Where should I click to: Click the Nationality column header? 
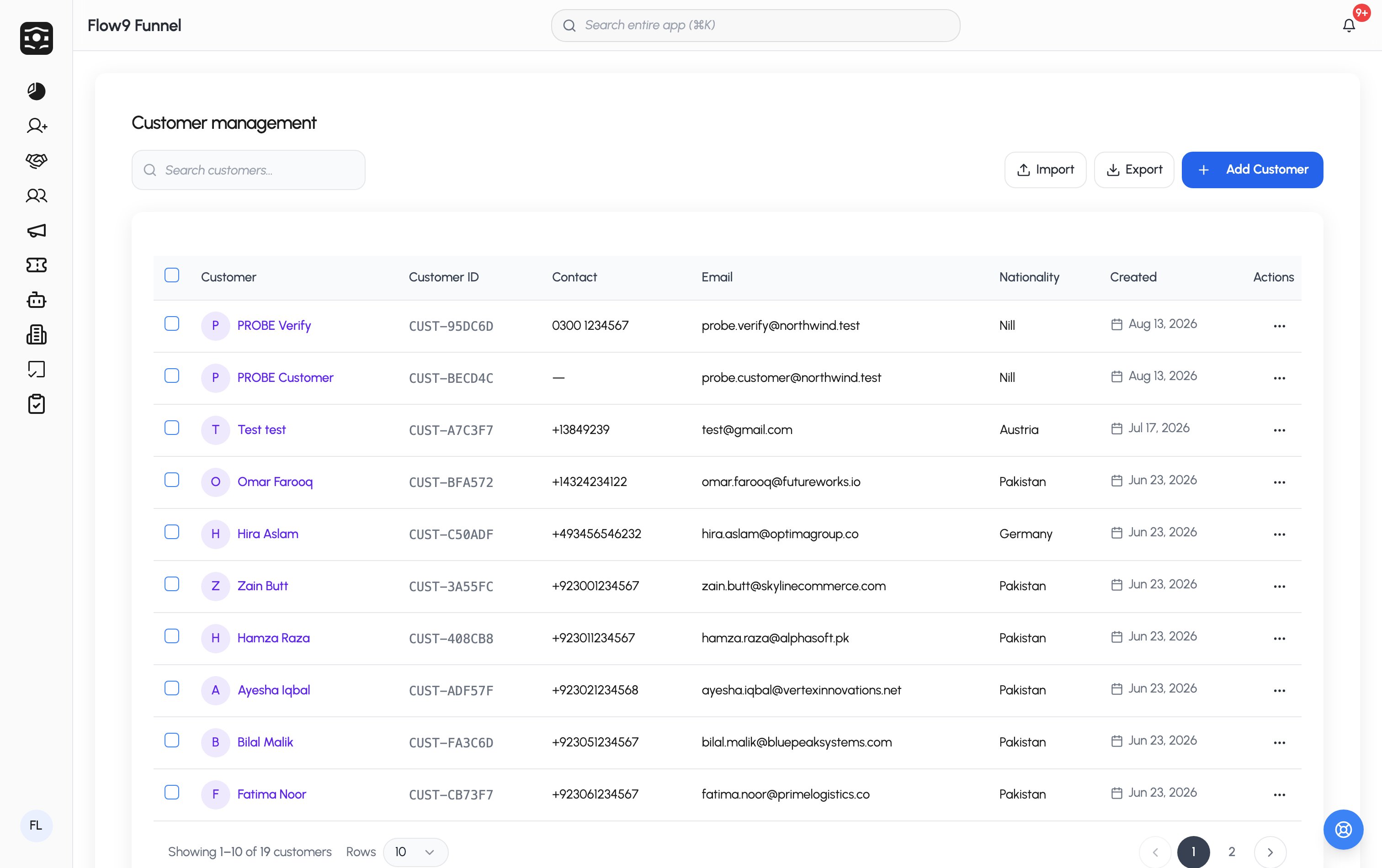click(x=1029, y=277)
